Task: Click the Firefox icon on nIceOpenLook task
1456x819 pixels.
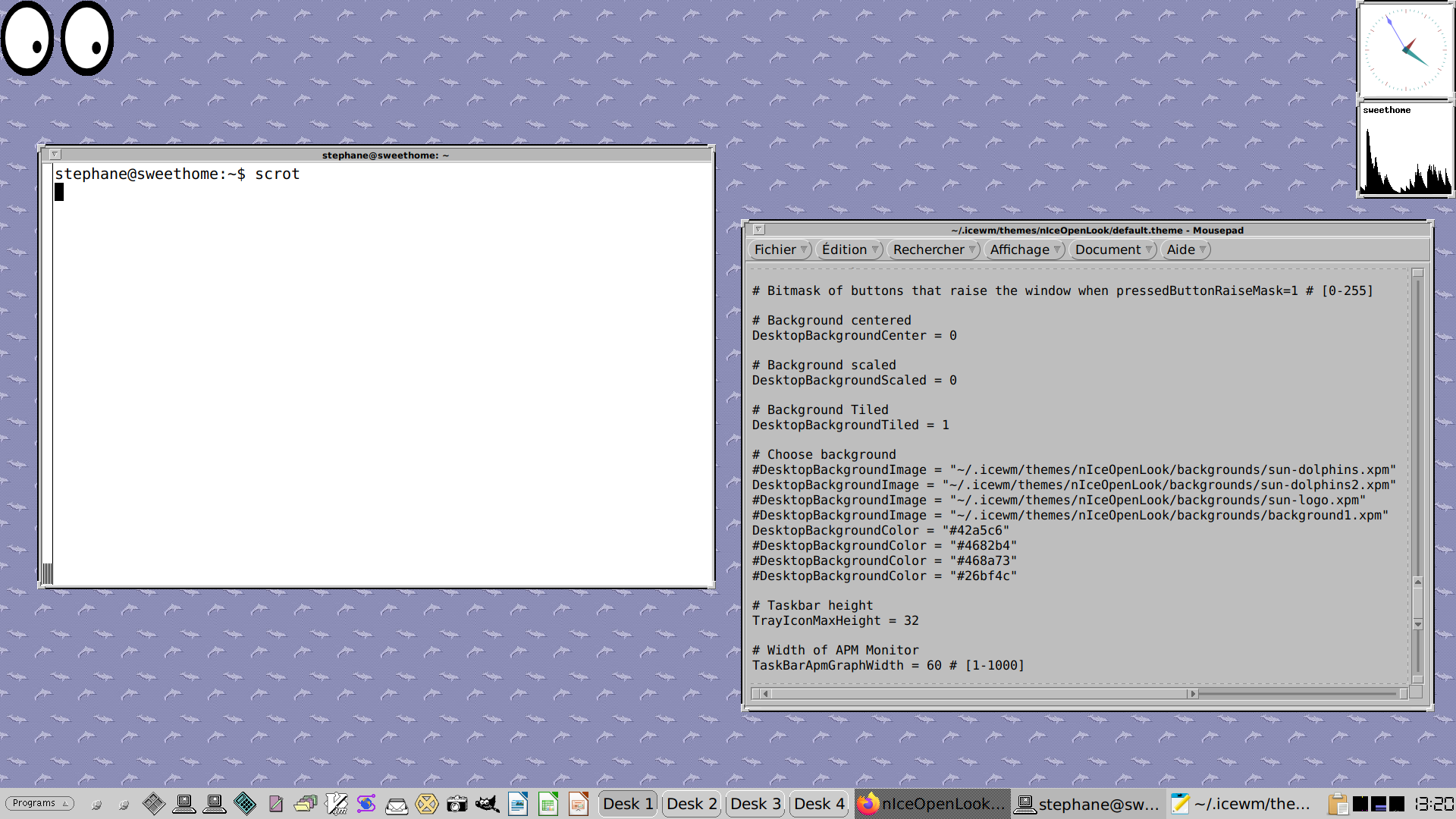Action: coord(868,804)
